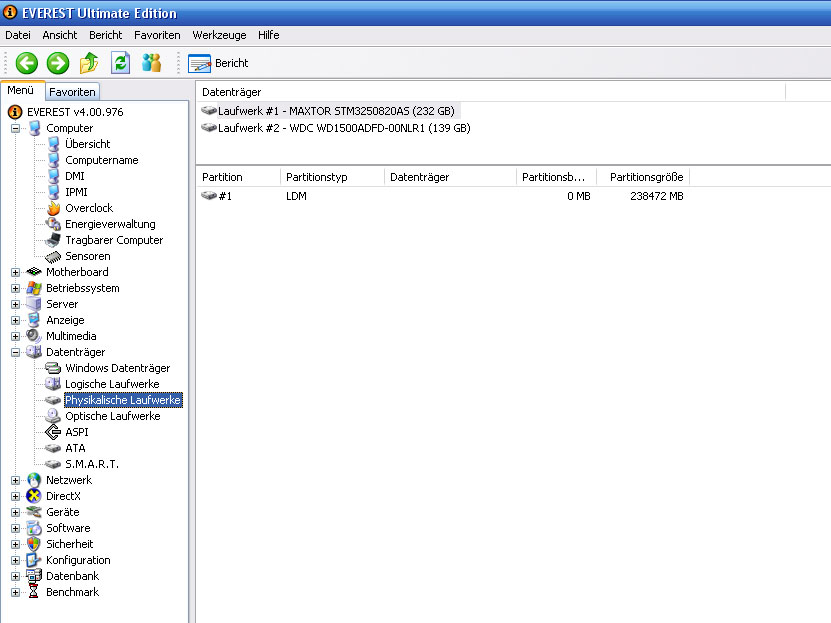Click the Sicherheit shield icon

coord(34,544)
